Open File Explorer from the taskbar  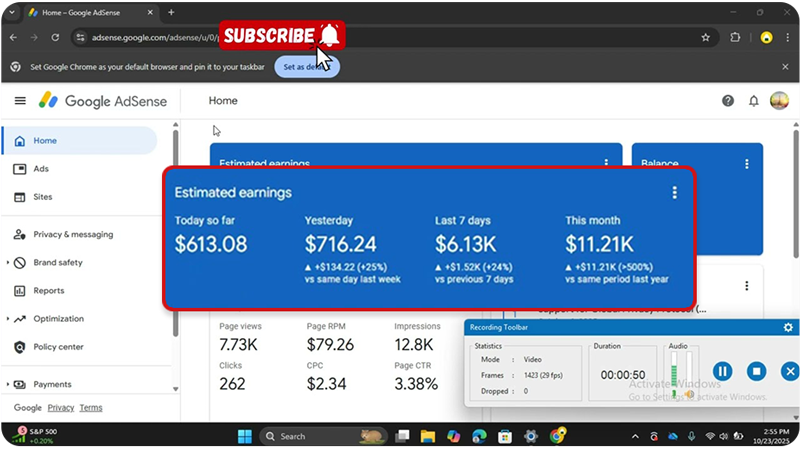[x=428, y=436]
